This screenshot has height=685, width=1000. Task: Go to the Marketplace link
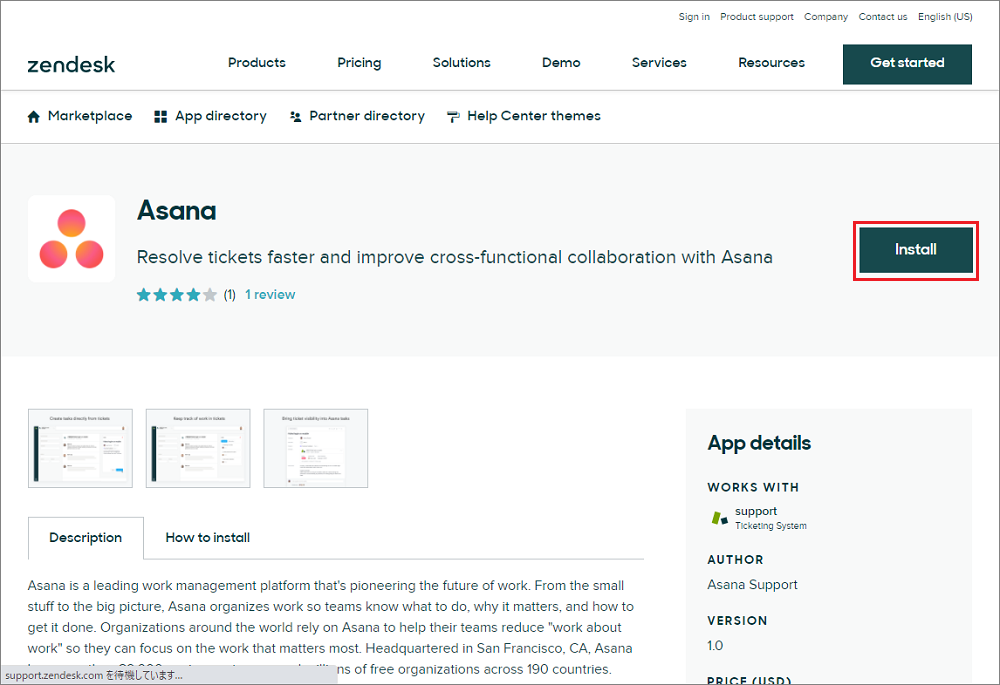point(90,116)
